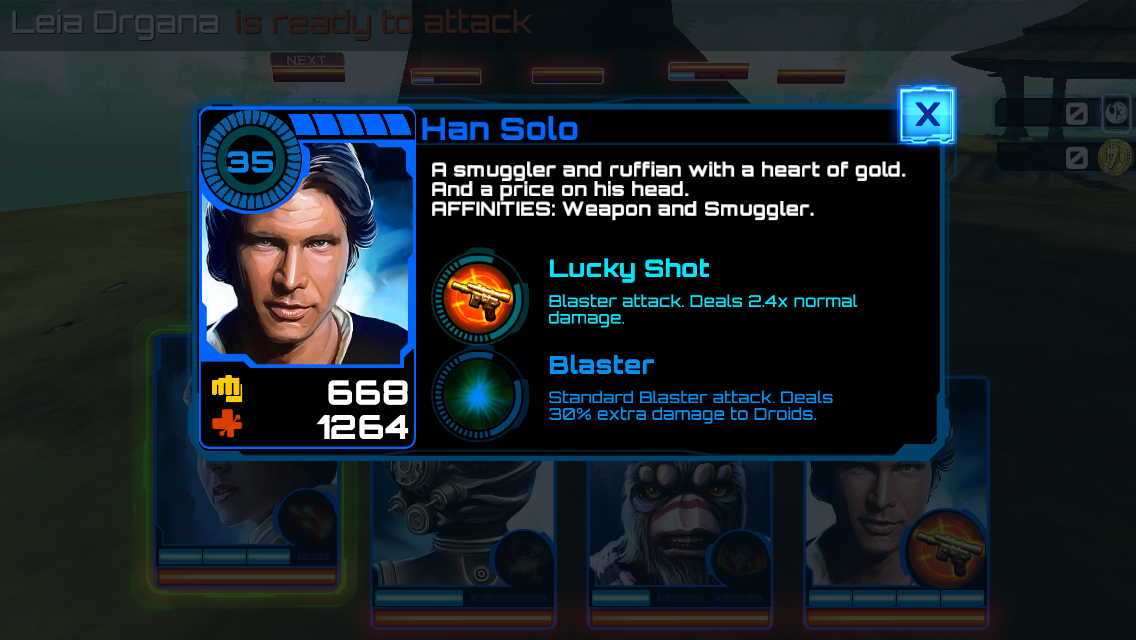Tap the level 35 badge
1136x640 pixels.
click(x=251, y=161)
